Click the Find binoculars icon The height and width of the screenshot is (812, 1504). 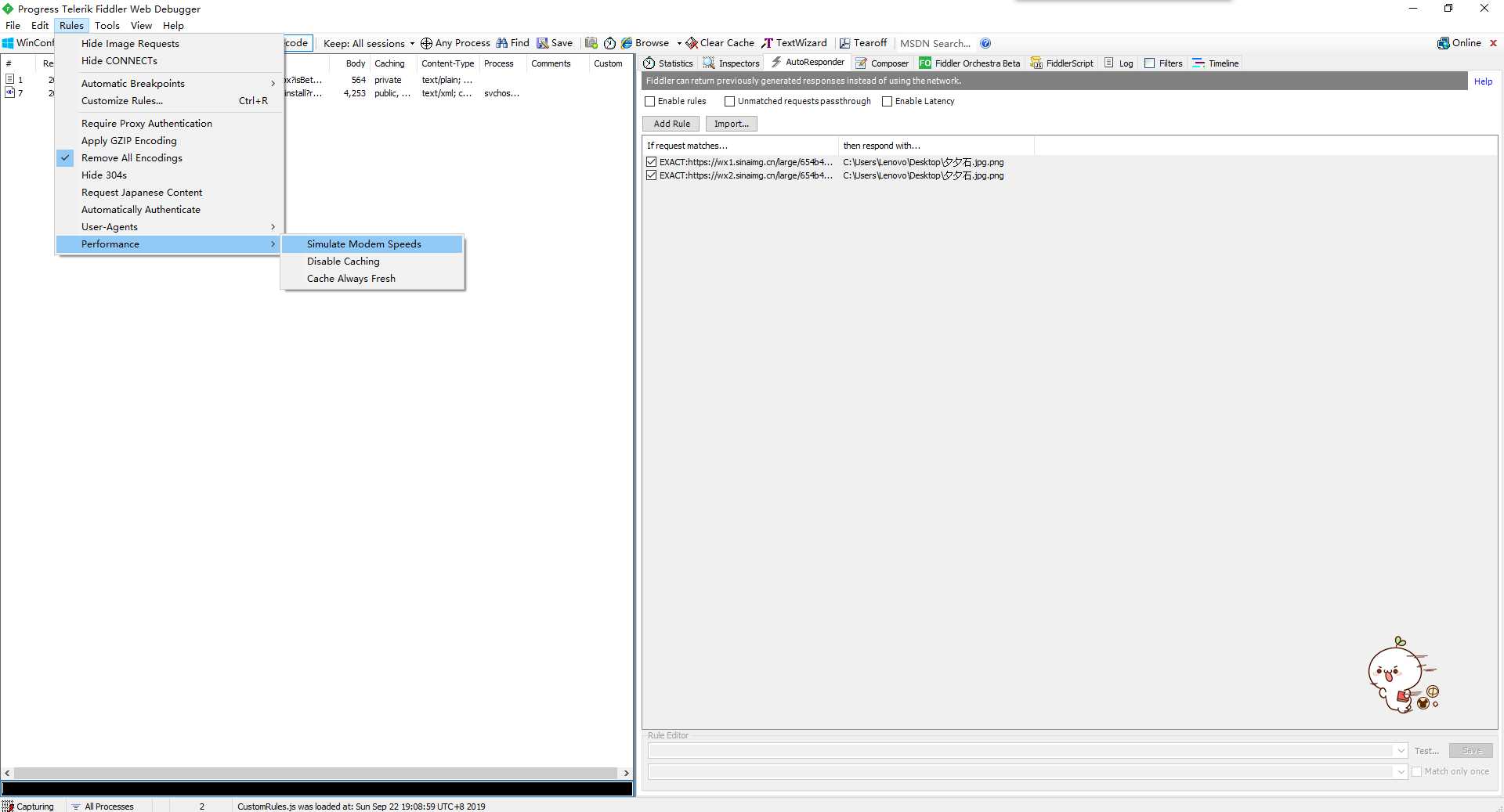click(501, 43)
